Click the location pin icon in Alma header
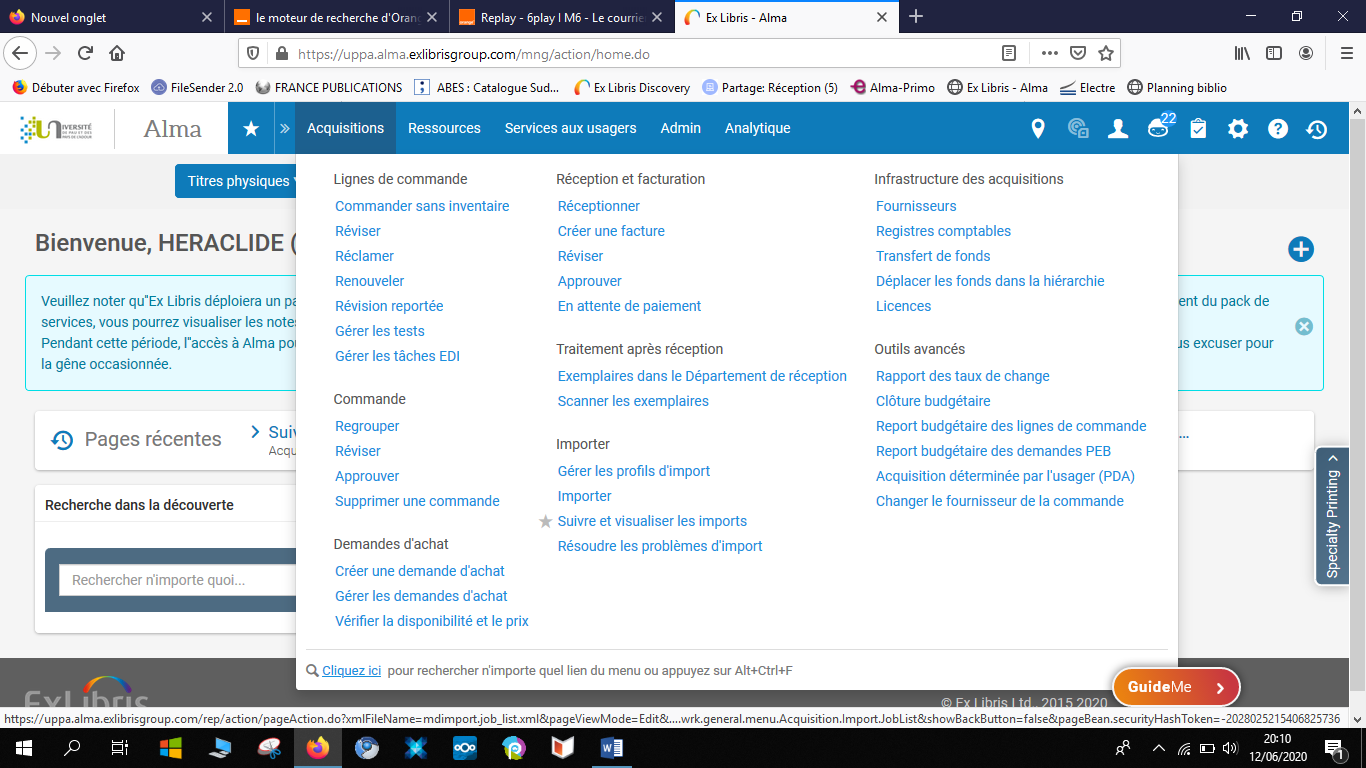The width and height of the screenshot is (1366, 768). click(1038, 128)
